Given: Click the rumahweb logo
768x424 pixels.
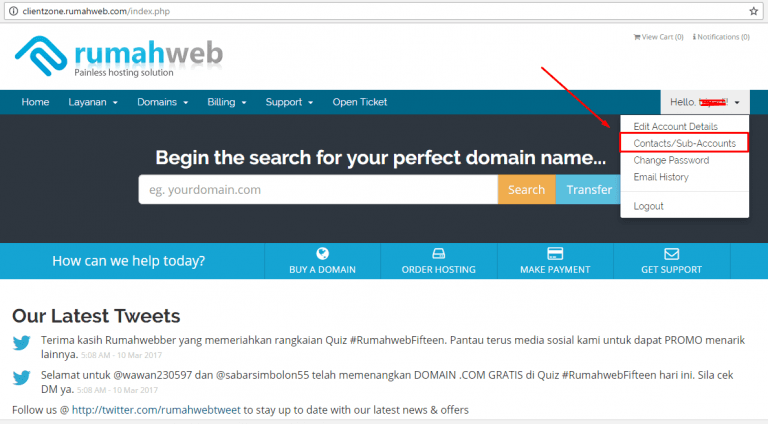Looking at the screenshot, I should click(119, 56).
